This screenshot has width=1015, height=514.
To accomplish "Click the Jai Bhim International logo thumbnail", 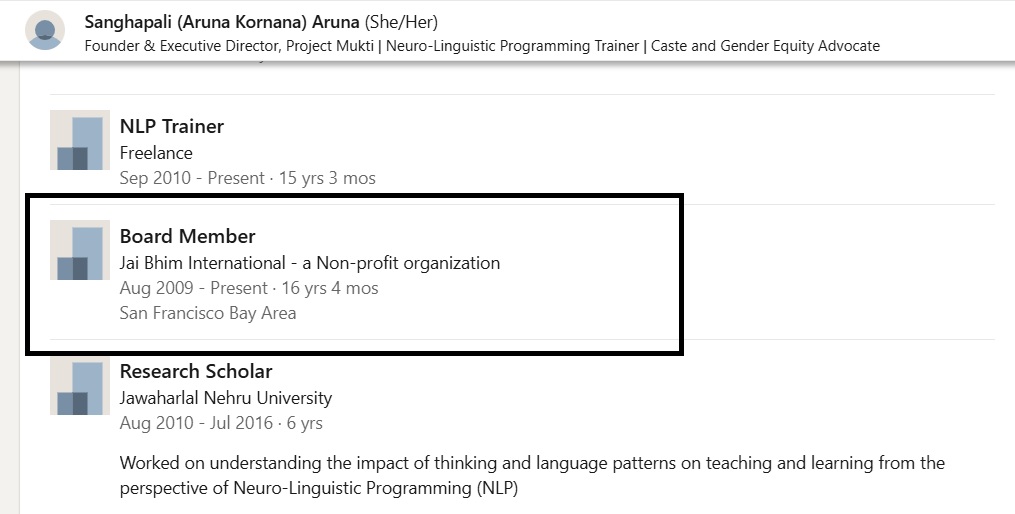I will click(80, 250).
